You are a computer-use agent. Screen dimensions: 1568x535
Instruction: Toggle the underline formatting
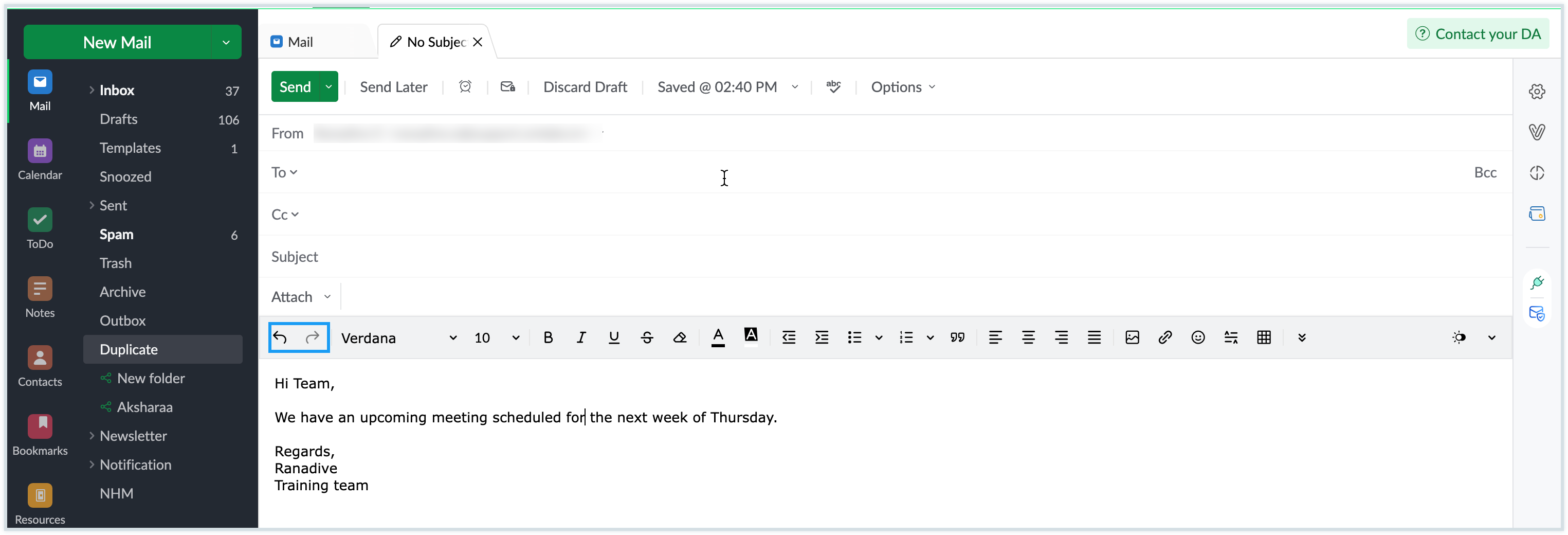tap(613, 337)
